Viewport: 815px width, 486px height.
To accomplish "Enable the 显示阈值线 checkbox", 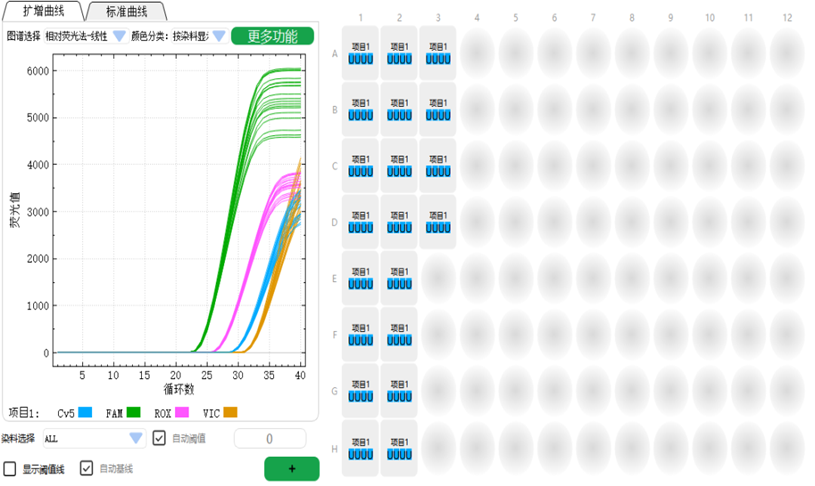I will click(10, 468).
